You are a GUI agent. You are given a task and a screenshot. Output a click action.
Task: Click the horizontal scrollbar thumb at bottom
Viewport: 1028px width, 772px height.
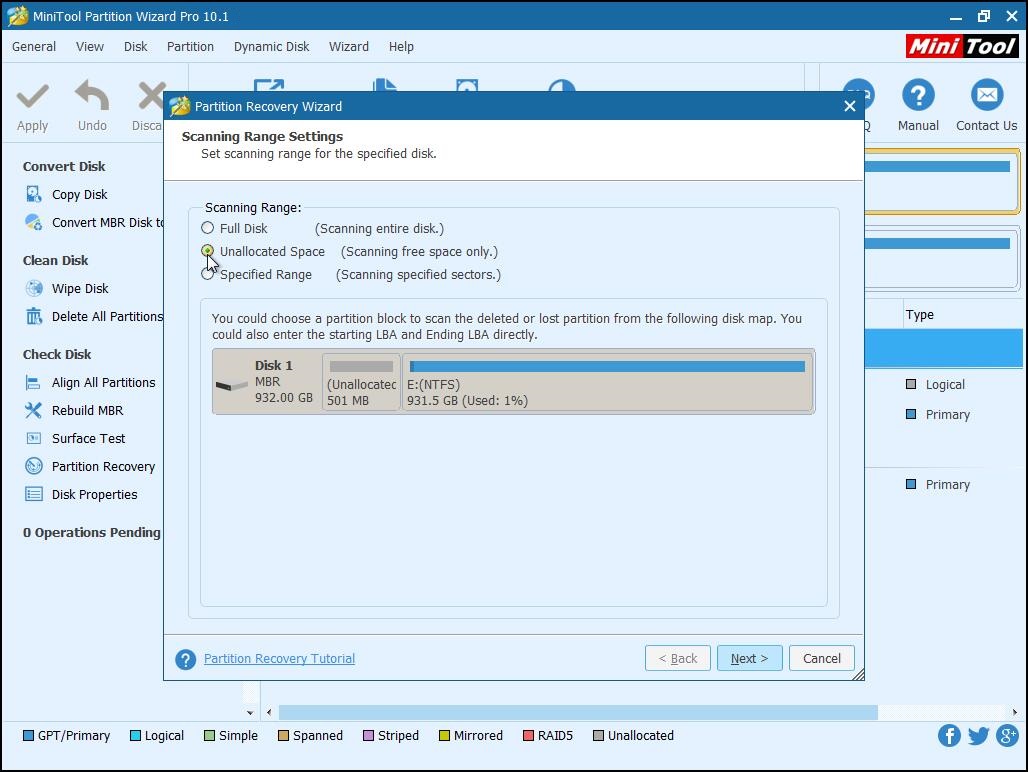(x=578, y=712)
